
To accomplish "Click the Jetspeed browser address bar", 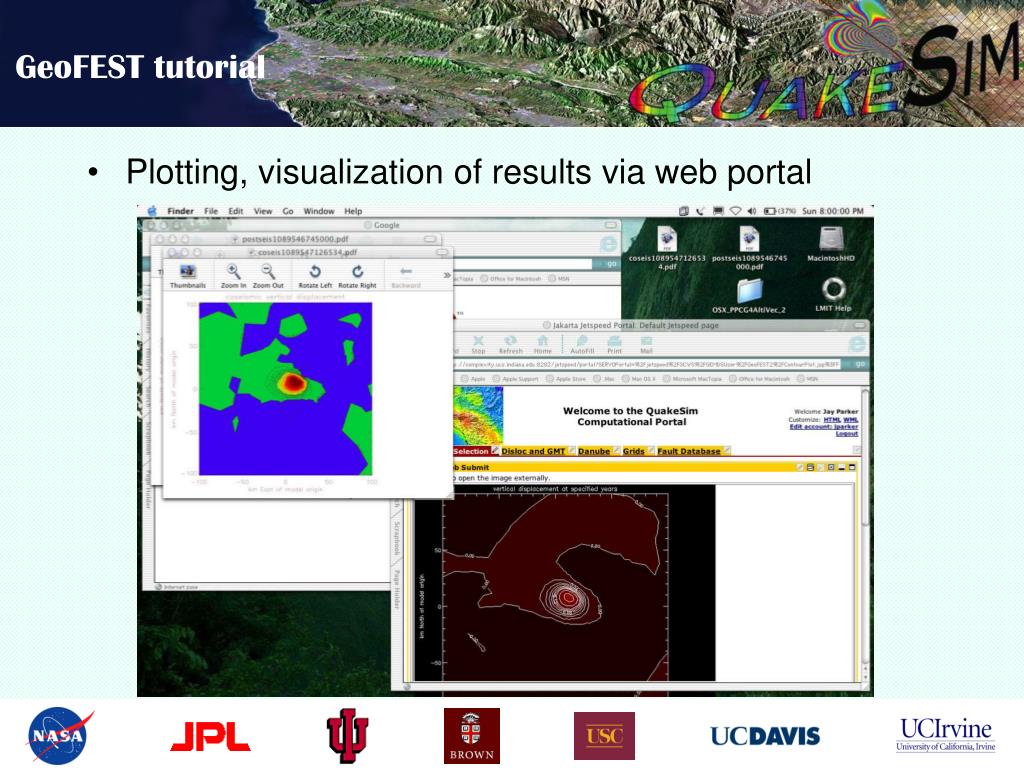I will point(647,364).
